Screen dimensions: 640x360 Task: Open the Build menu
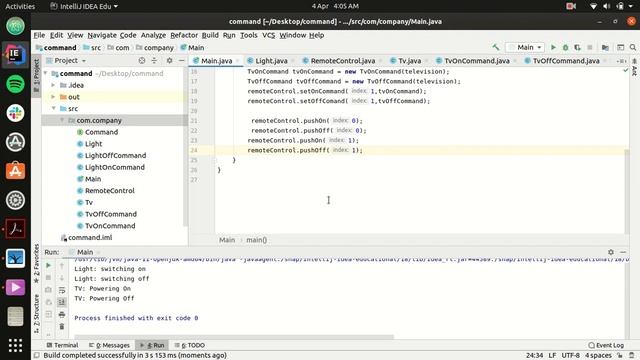click(210, 35)
